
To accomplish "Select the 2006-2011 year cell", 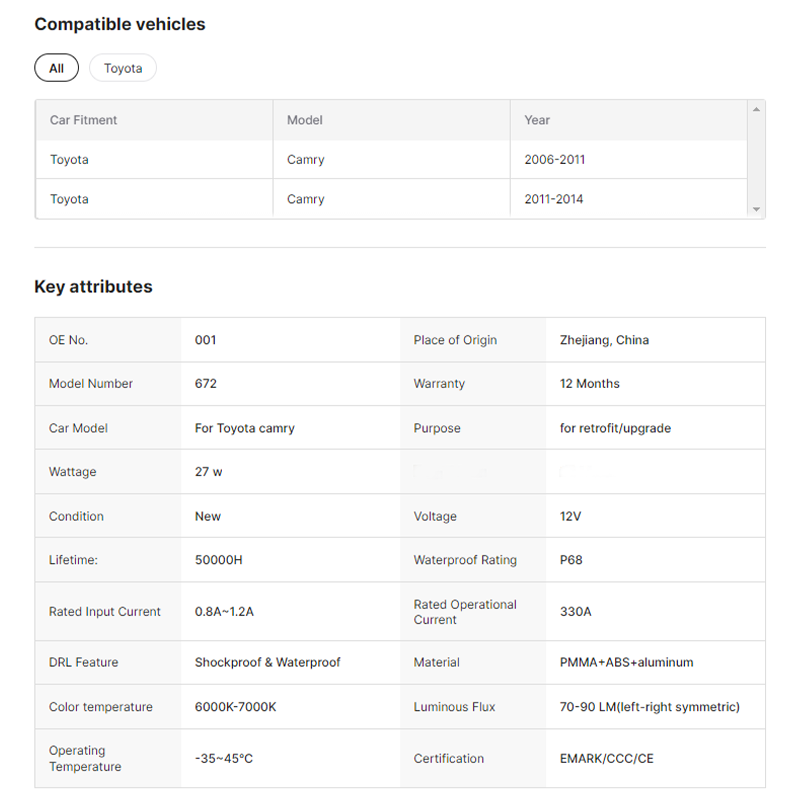I will 555,160.
